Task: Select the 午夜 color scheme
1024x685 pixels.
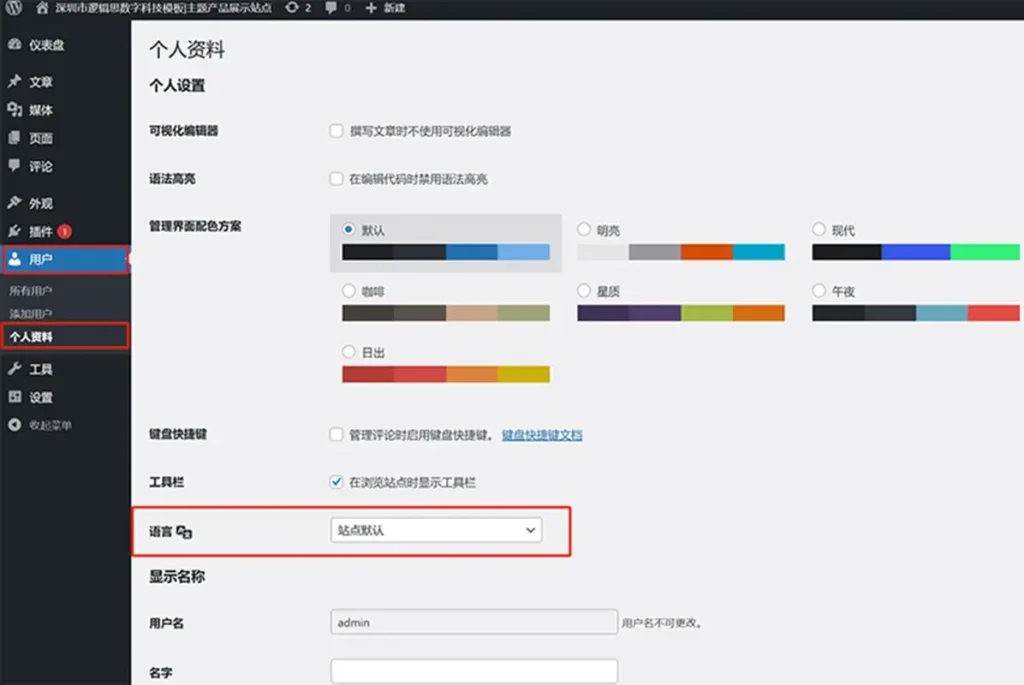Action: [x=819, y=290]
